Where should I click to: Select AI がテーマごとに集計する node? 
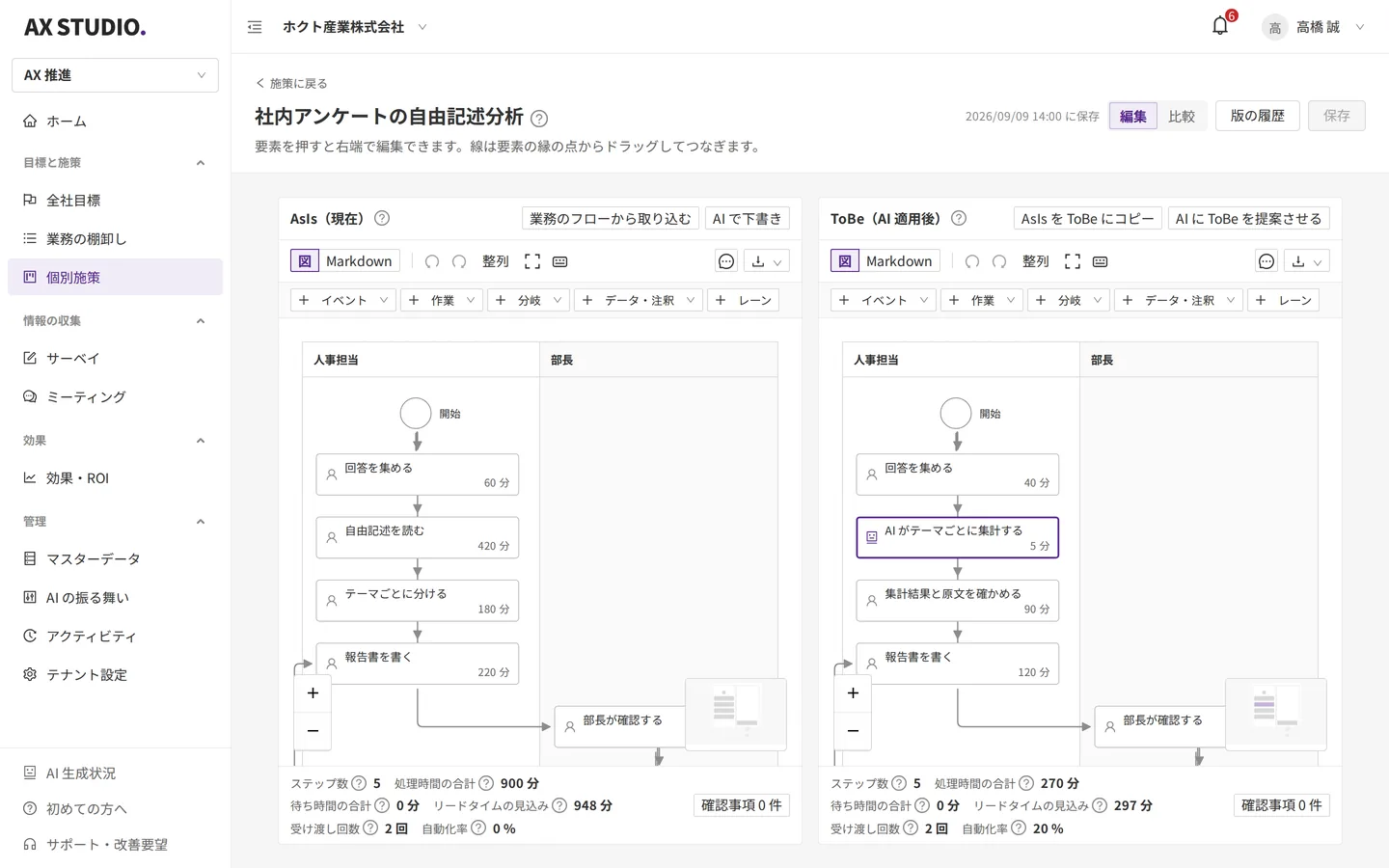click(958, 537)
